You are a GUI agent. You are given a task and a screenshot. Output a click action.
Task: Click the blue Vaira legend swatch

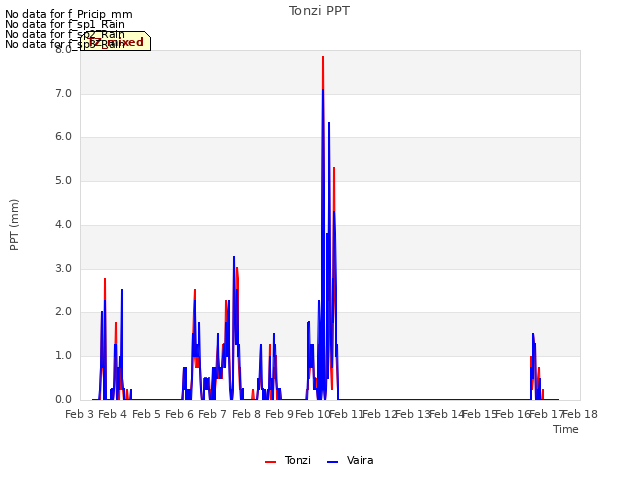[x=333, y=462]
